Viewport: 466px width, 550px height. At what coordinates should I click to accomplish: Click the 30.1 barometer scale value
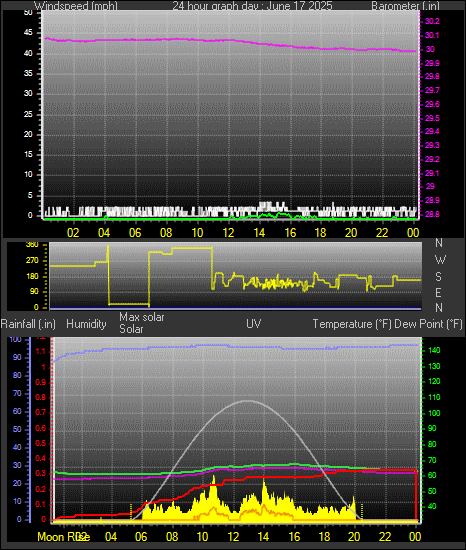pos(432,35)
